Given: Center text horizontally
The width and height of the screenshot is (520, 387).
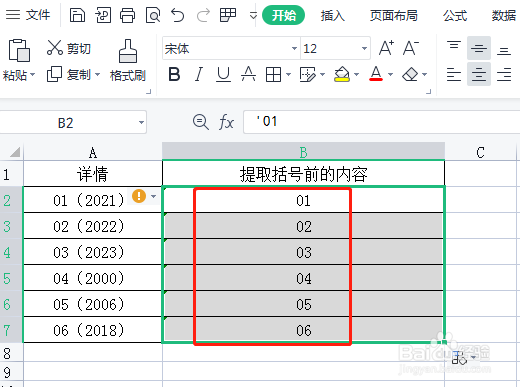Looking at the screenshot, I should (x=479, y=74).
